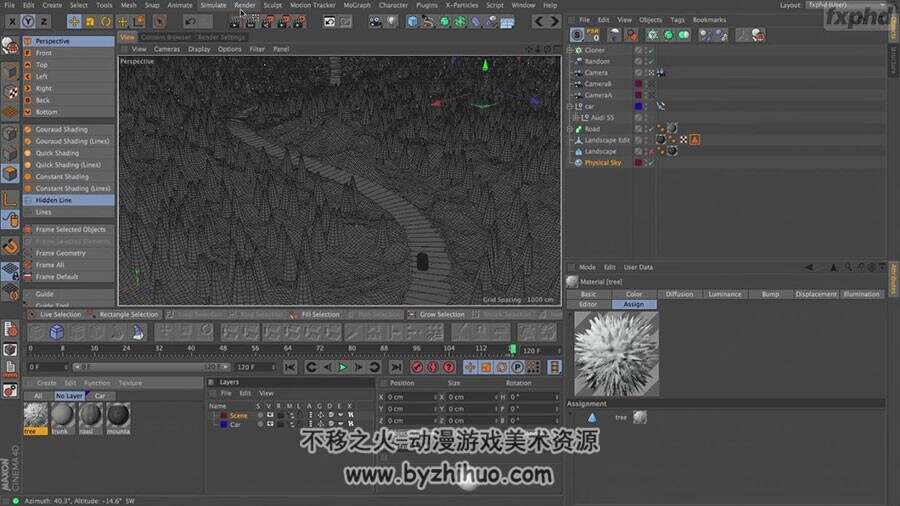Select Hidden Line display mode

(69, 200)
